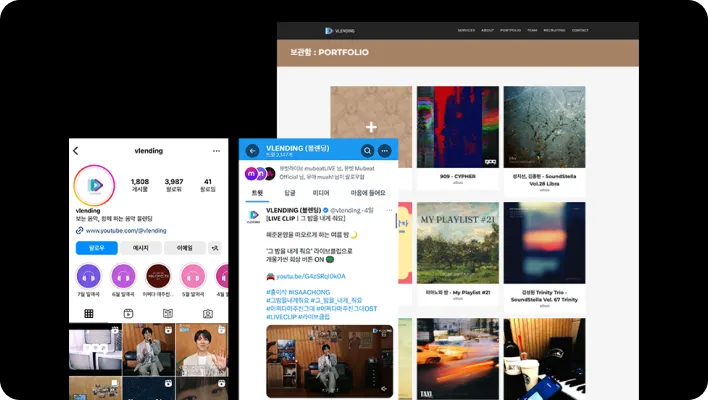The image size is (708, 400).
Task: Open CONTACT in website navigation
Action: tap(580, 31)
